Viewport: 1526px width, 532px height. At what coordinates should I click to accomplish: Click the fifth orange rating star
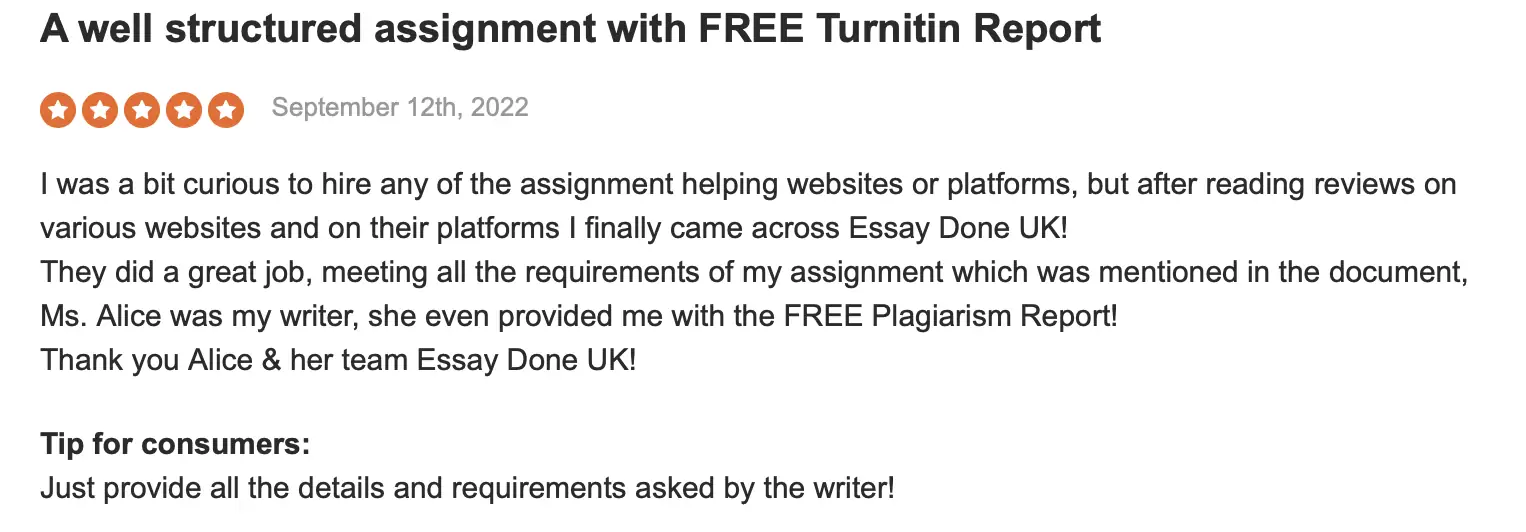[226, 110]
